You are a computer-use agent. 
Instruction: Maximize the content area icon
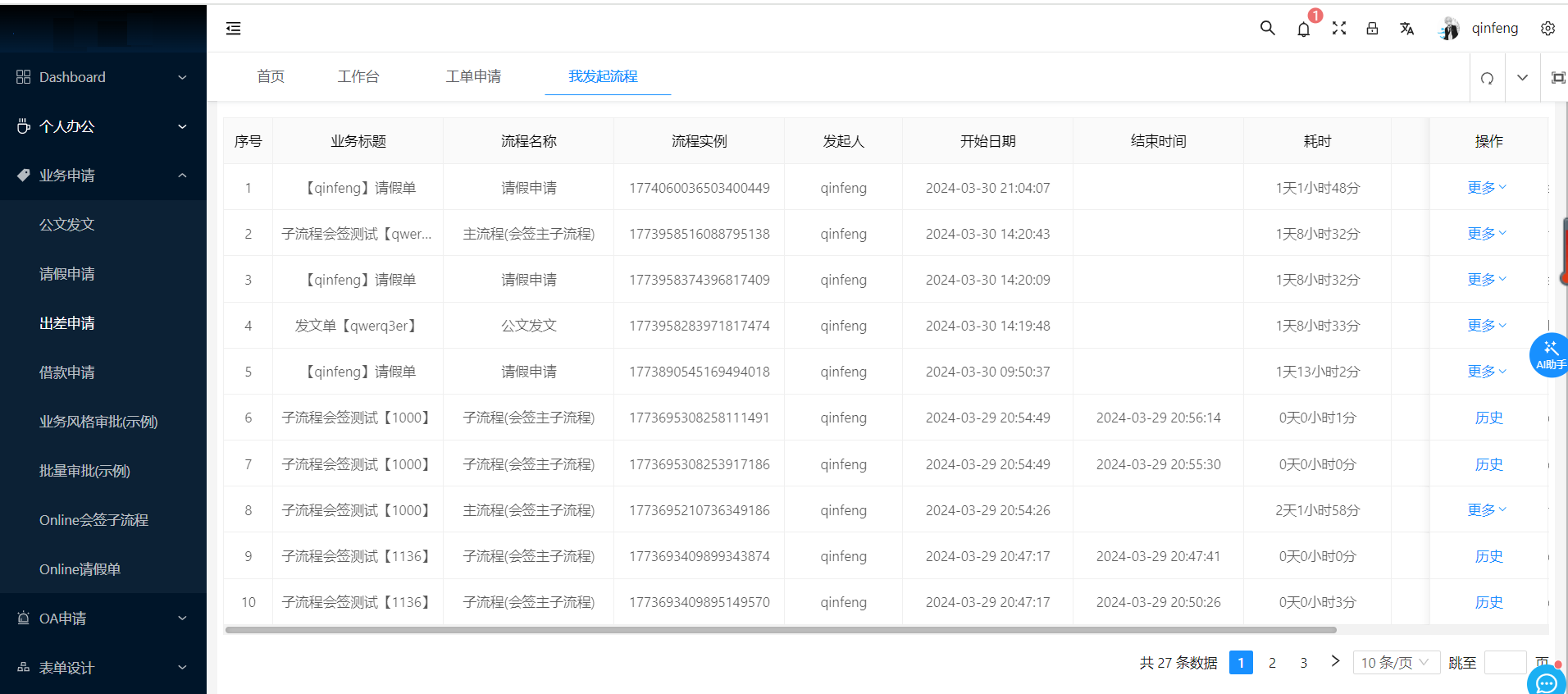coord(1558,78)
